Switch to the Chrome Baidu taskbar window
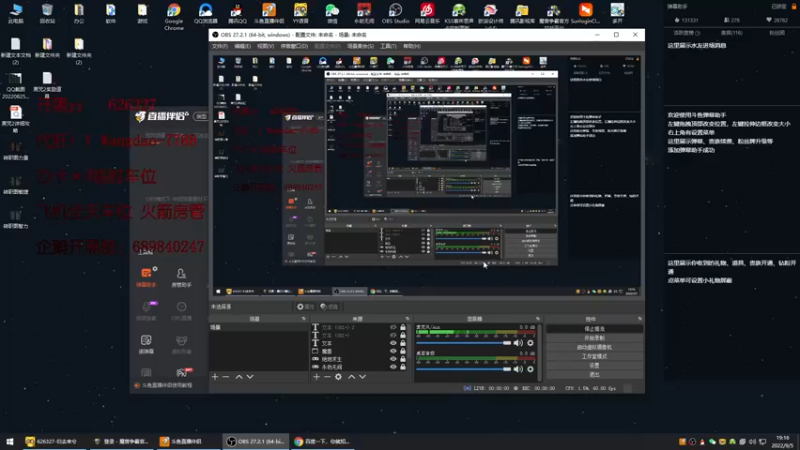The width and height of the screenshot is (800, 450). (322, 442)
